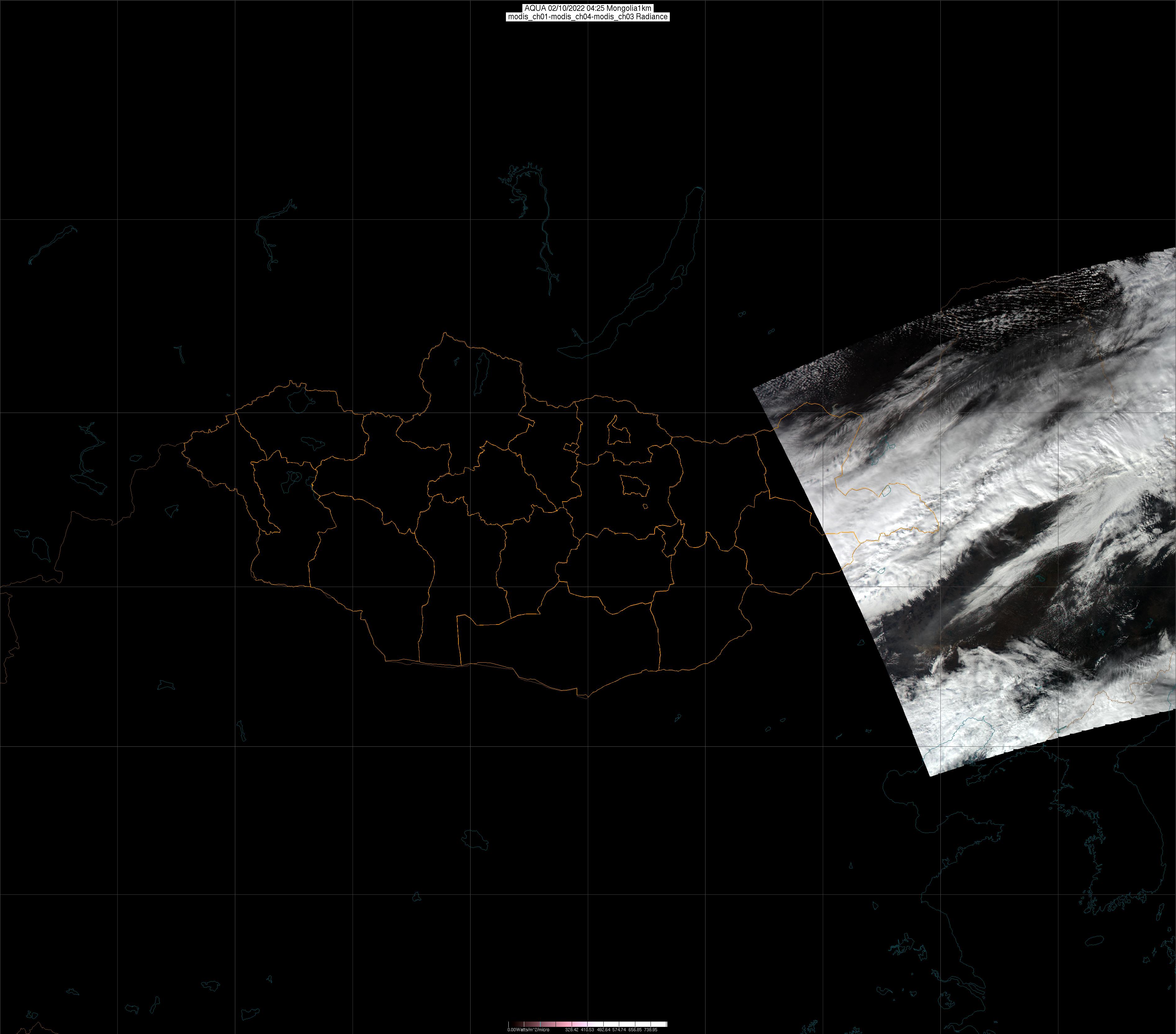The image size is (1176, 1034).
Task: Click the 574.74 colorbar tick label
Action: click(x=619, y=1030)
